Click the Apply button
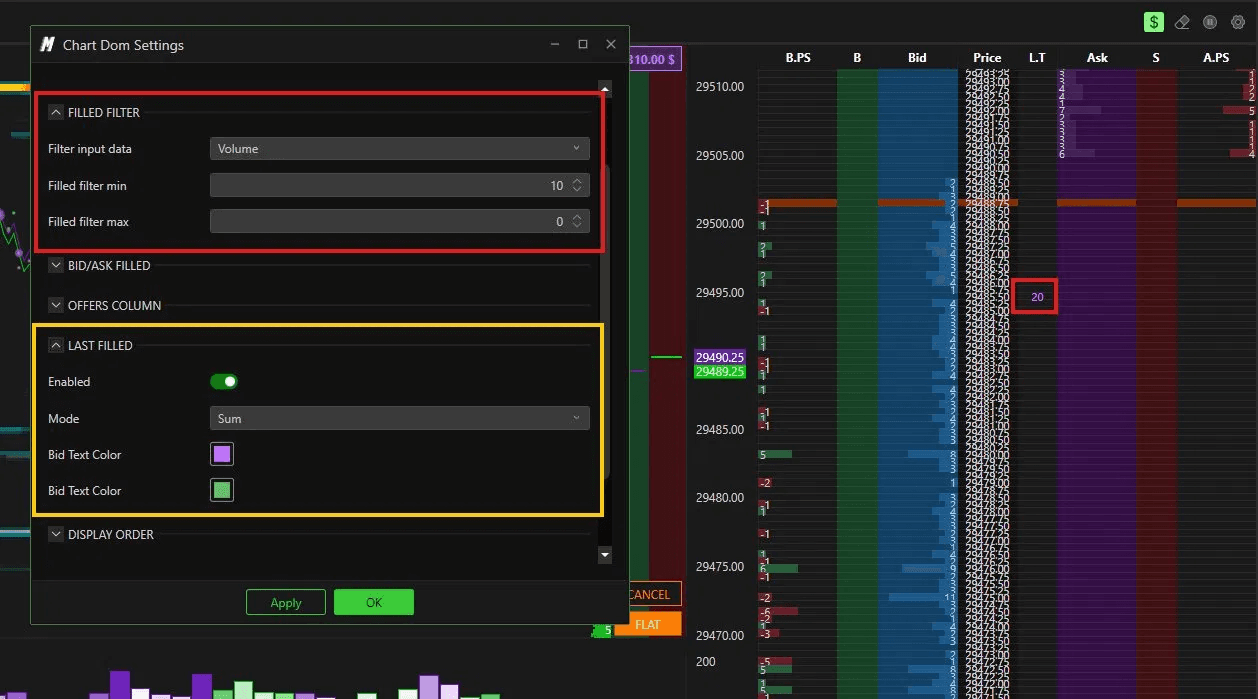Screen dimensions: 1258x699 (286, 602)
